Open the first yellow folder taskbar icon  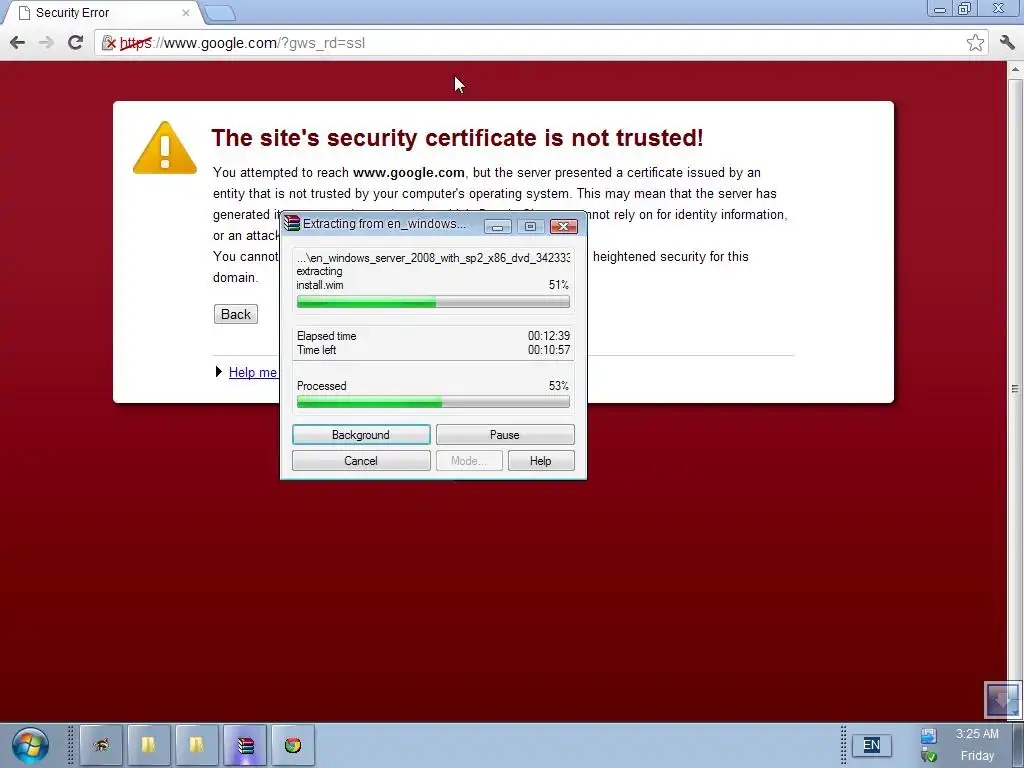coord(149,745)
